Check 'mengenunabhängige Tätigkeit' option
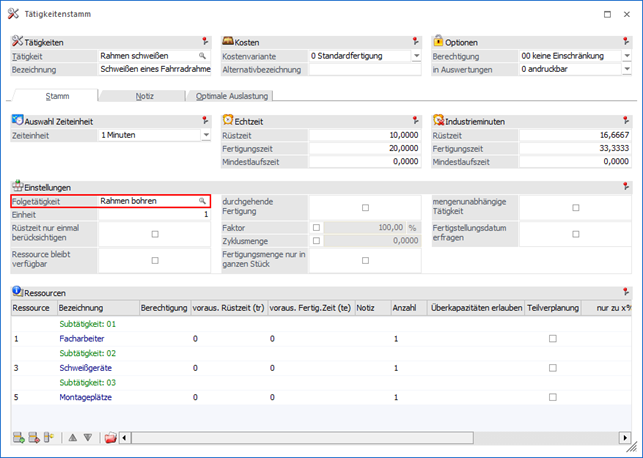 coord(576,207)
